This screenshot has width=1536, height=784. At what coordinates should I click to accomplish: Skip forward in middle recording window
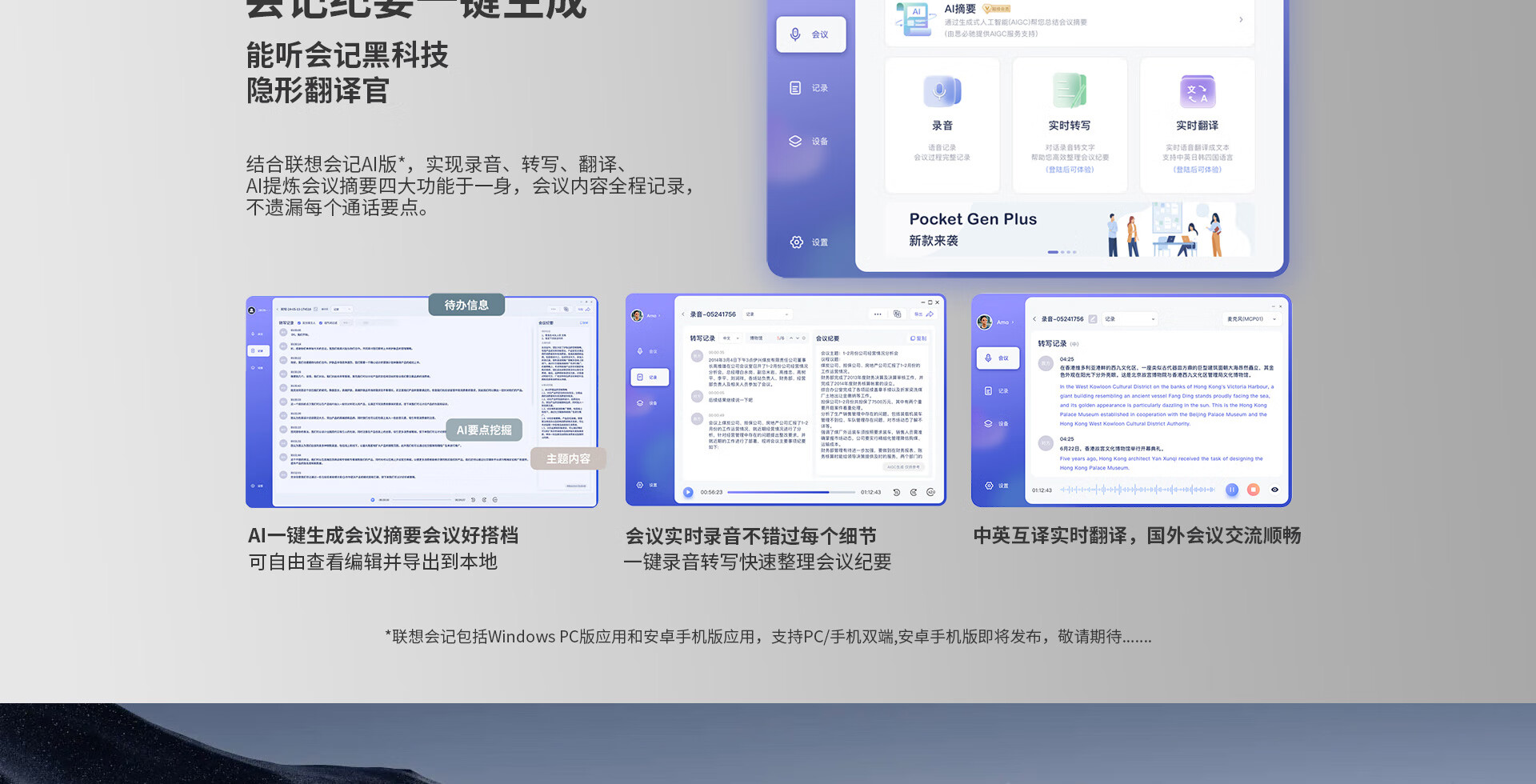(914, 492)
